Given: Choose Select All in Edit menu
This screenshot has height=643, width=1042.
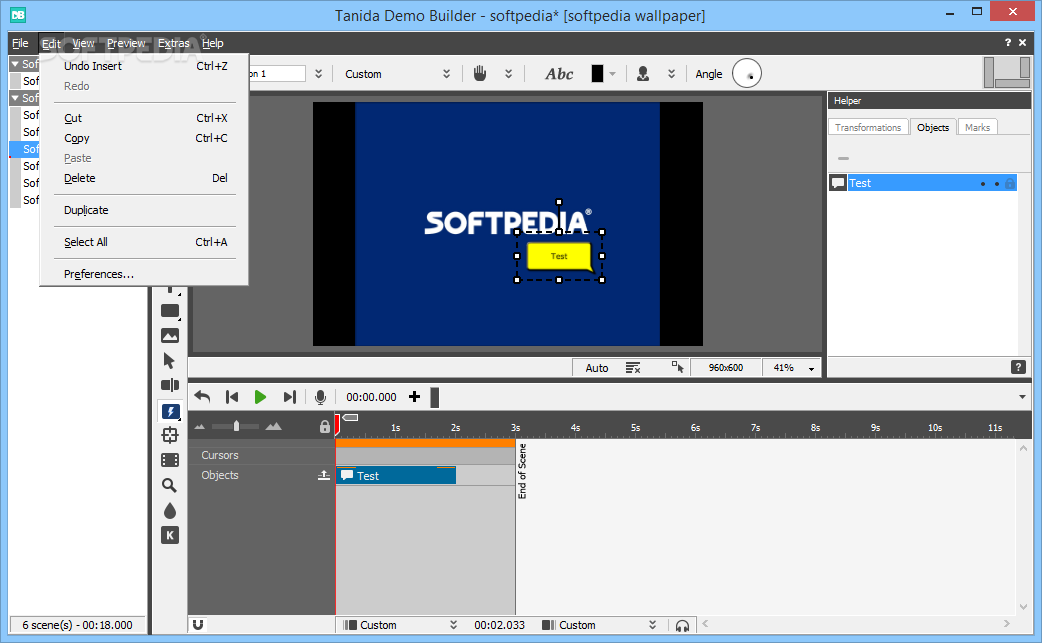Looking at the screenshot, I should 144,242.
